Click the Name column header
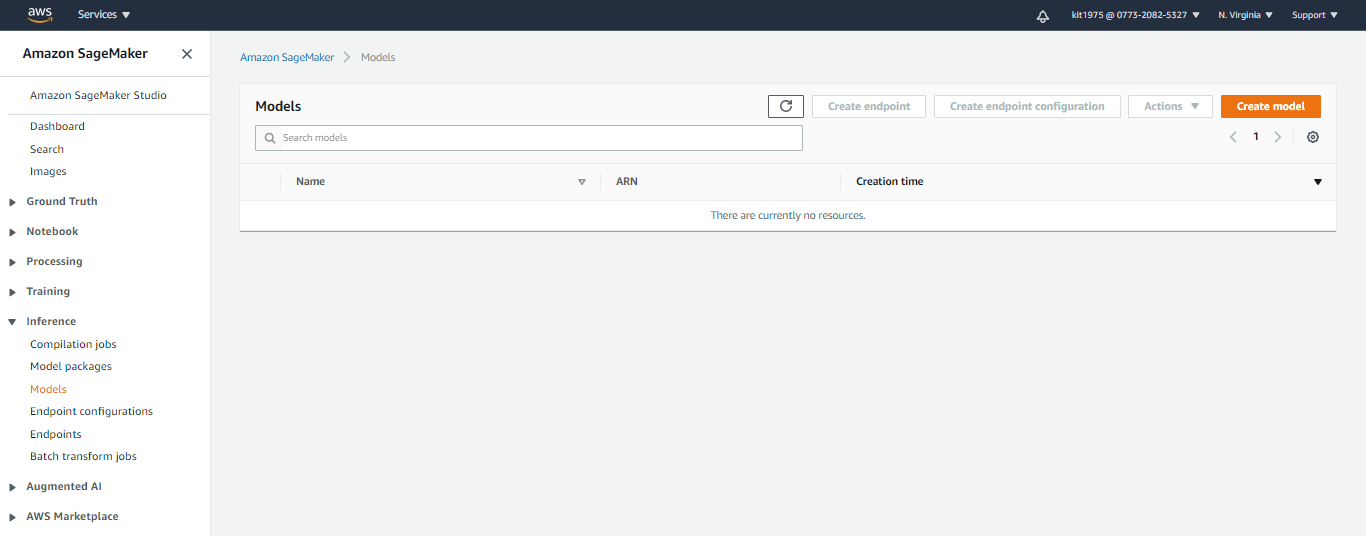 pyautogui.click(x=310, y=181)
